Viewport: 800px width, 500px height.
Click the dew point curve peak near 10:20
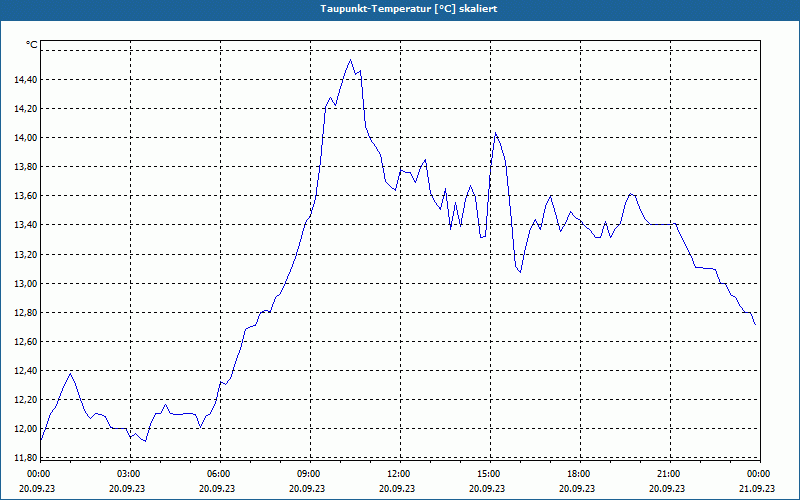[x=350, y=60]
